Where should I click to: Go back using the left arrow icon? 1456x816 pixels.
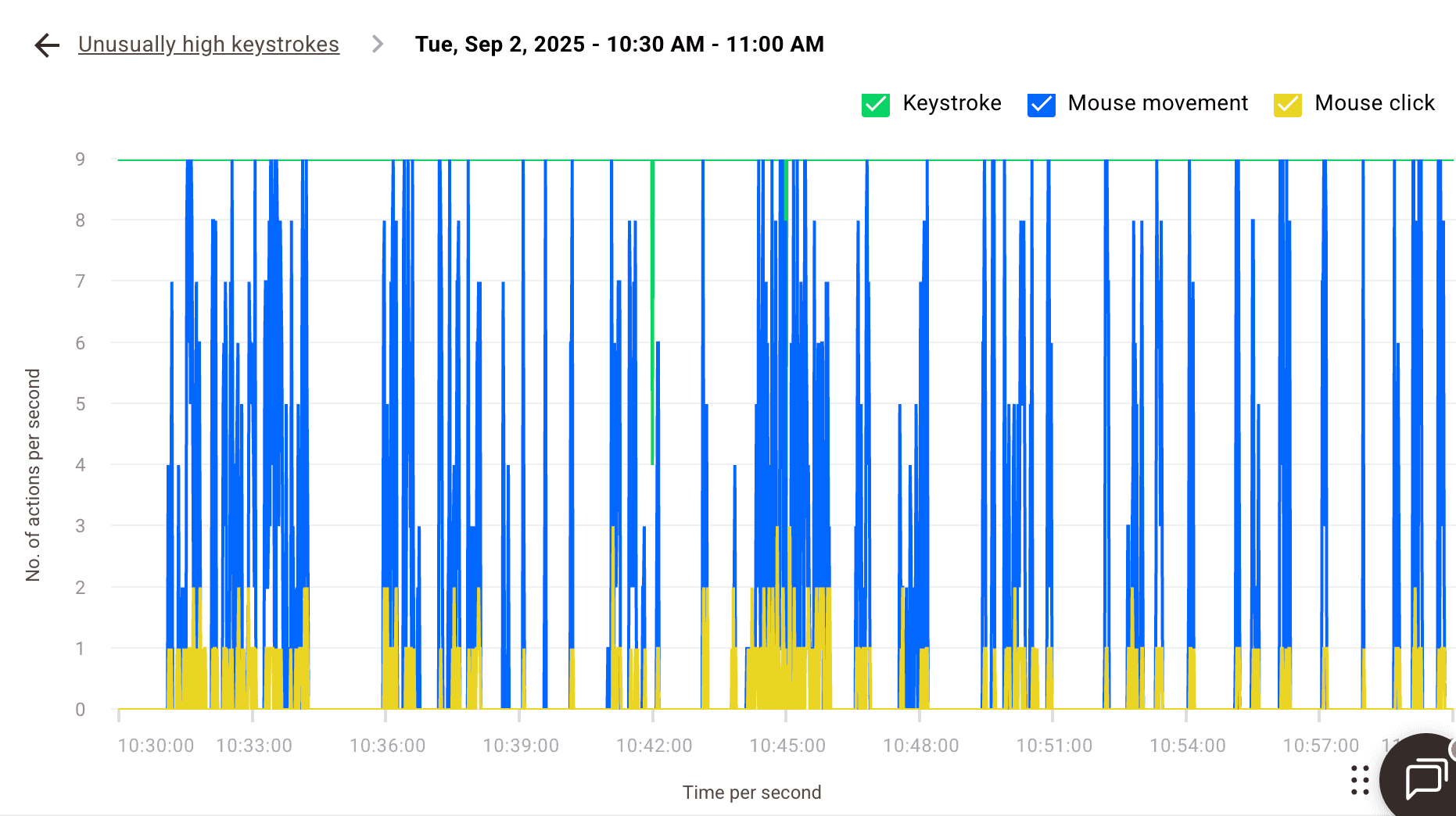click(47, 45)
